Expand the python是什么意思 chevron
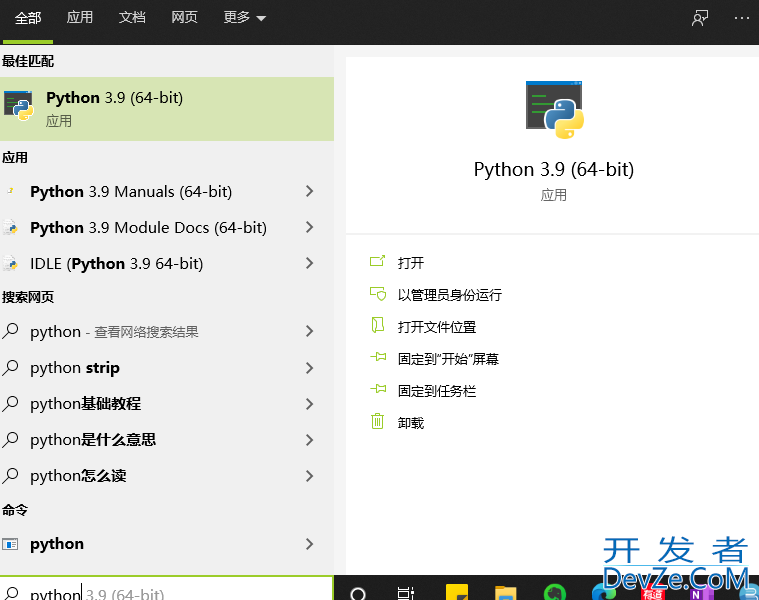759x600 pixels. 310,440
